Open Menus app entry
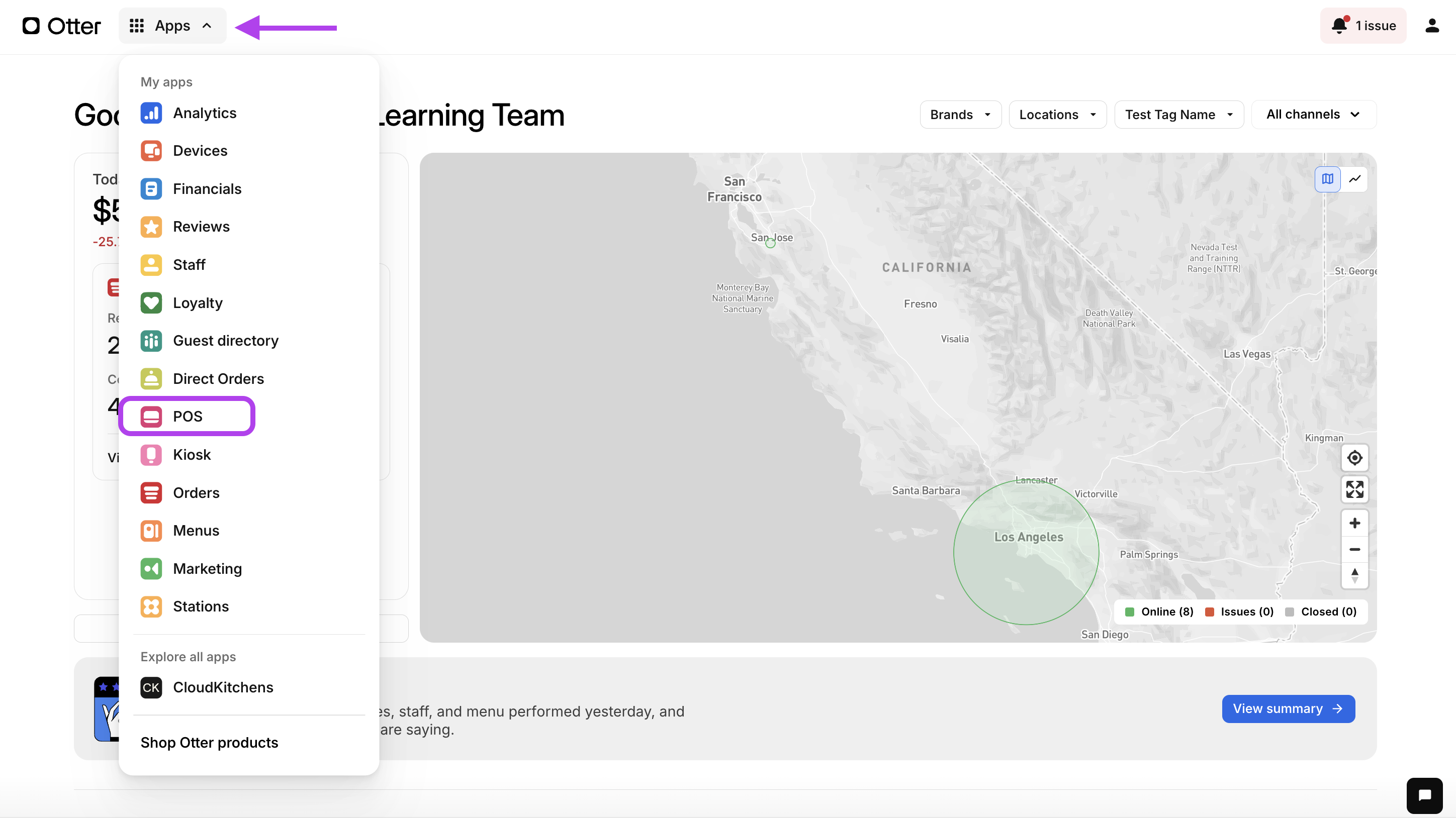The height and width of the screenshot is (818, 1456). 249,531
